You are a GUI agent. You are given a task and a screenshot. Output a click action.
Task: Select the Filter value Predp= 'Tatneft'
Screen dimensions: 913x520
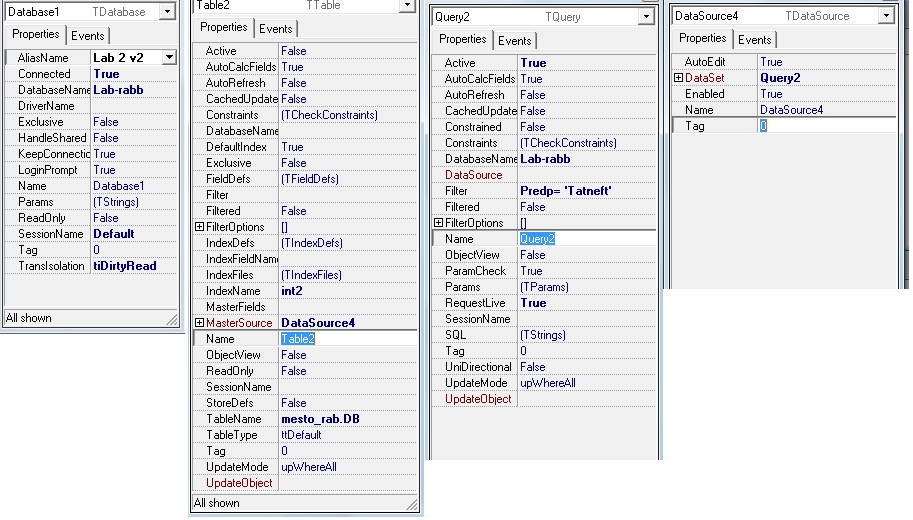point(565,191)
